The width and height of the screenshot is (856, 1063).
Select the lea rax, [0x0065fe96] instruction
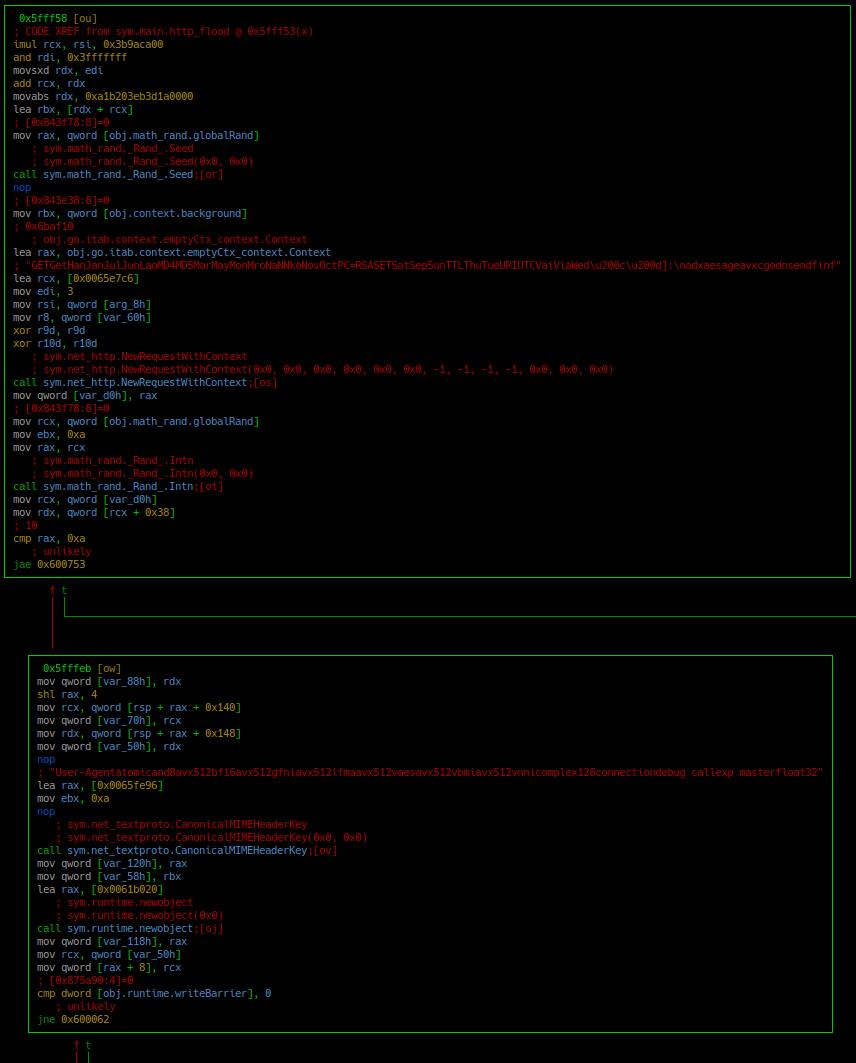99,786
